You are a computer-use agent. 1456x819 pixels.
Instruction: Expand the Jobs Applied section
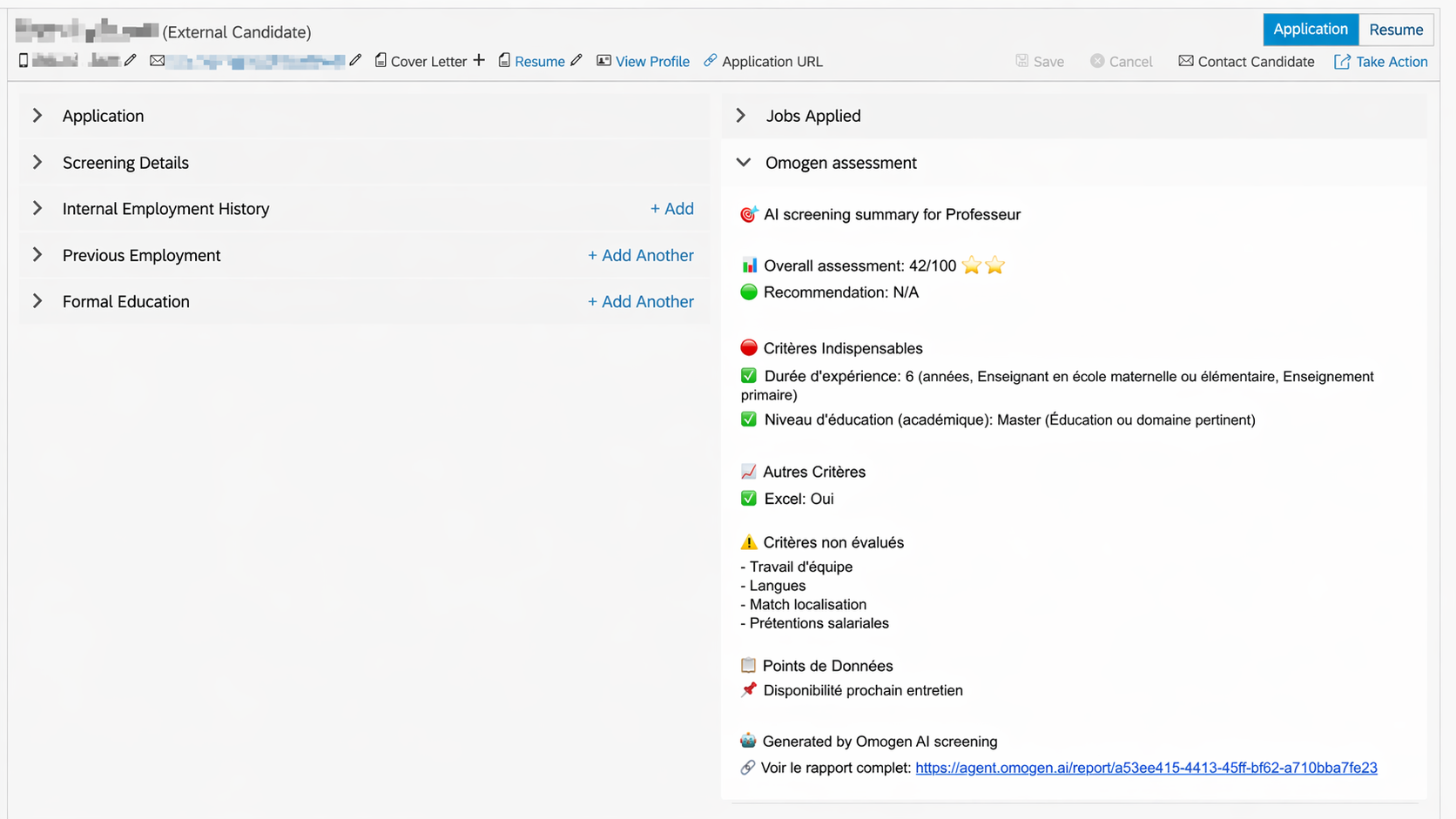point(741,115)
